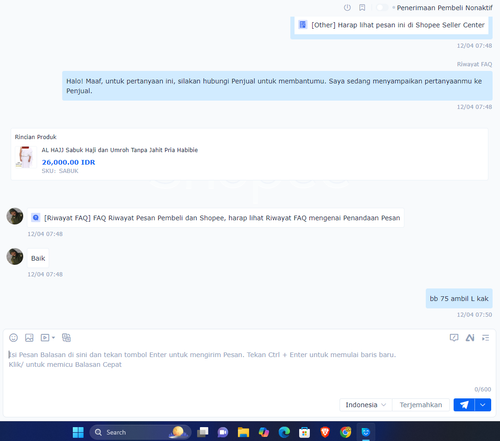The height and width of the screenshot is (441, 500).
Task: Click the video attachment icon
Action: click(45, 338)
